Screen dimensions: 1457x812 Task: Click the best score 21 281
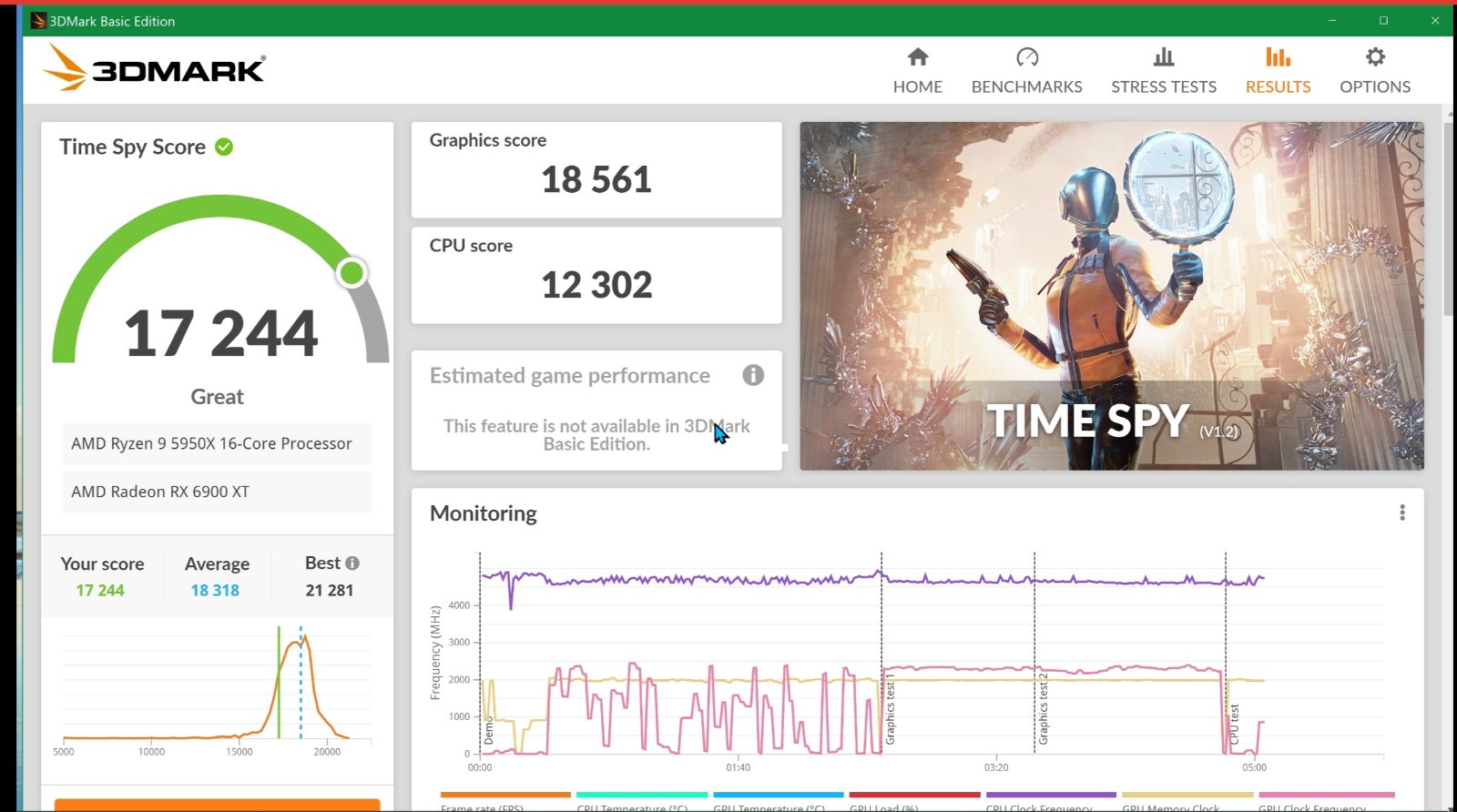pyautogui.click(x=330, y=590)
